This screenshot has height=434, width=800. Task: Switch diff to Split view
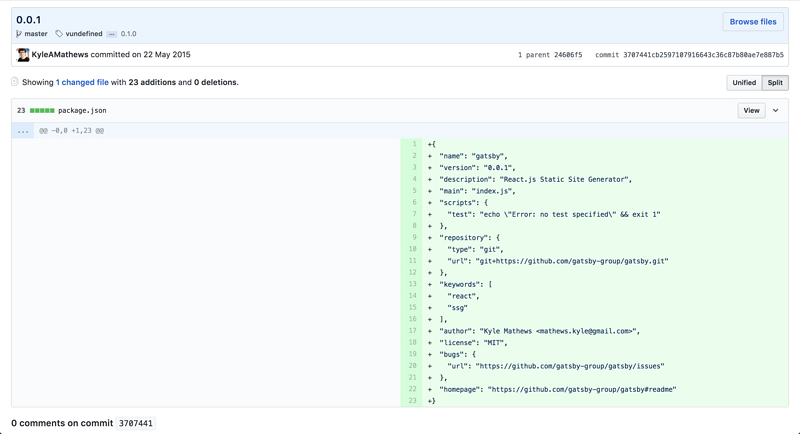775,83
